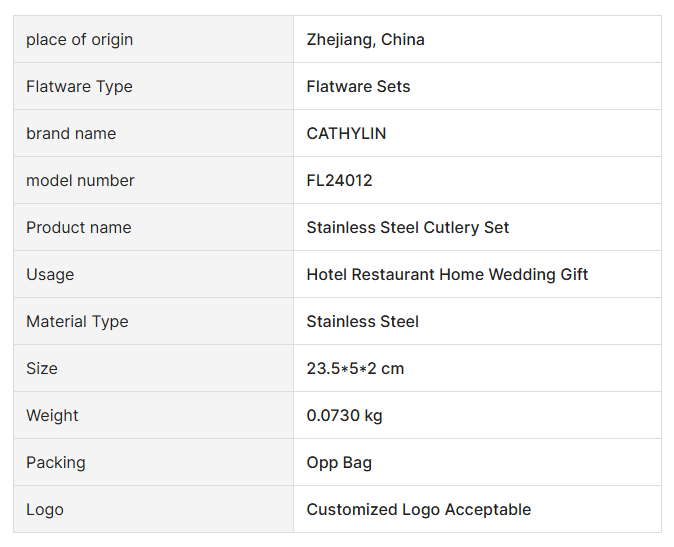Select the CATHYLIN brand value
Screen dimensions: 674x547
[x=346, y=134]
